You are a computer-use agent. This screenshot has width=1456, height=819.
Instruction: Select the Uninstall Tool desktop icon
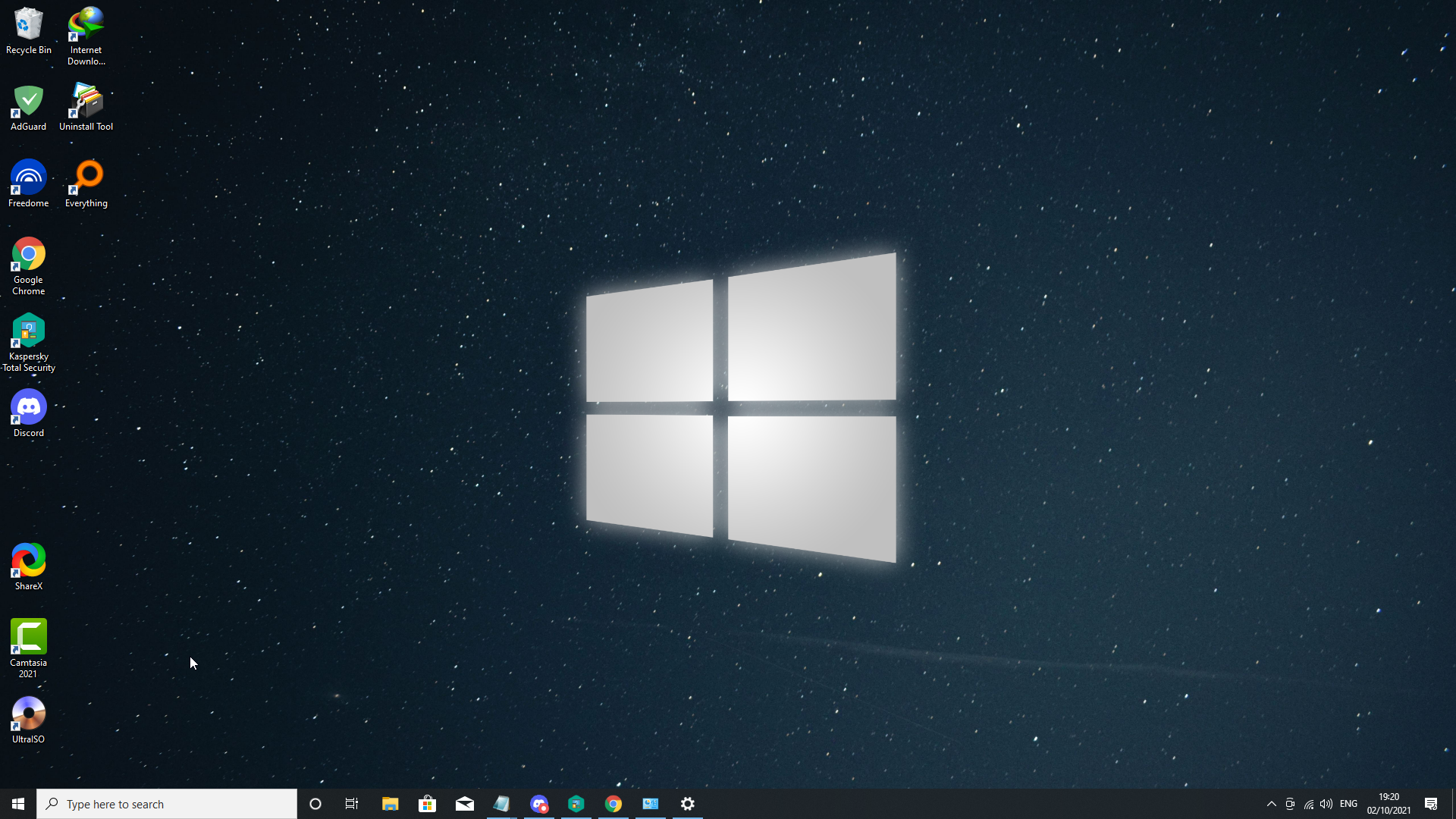(86, 107)
